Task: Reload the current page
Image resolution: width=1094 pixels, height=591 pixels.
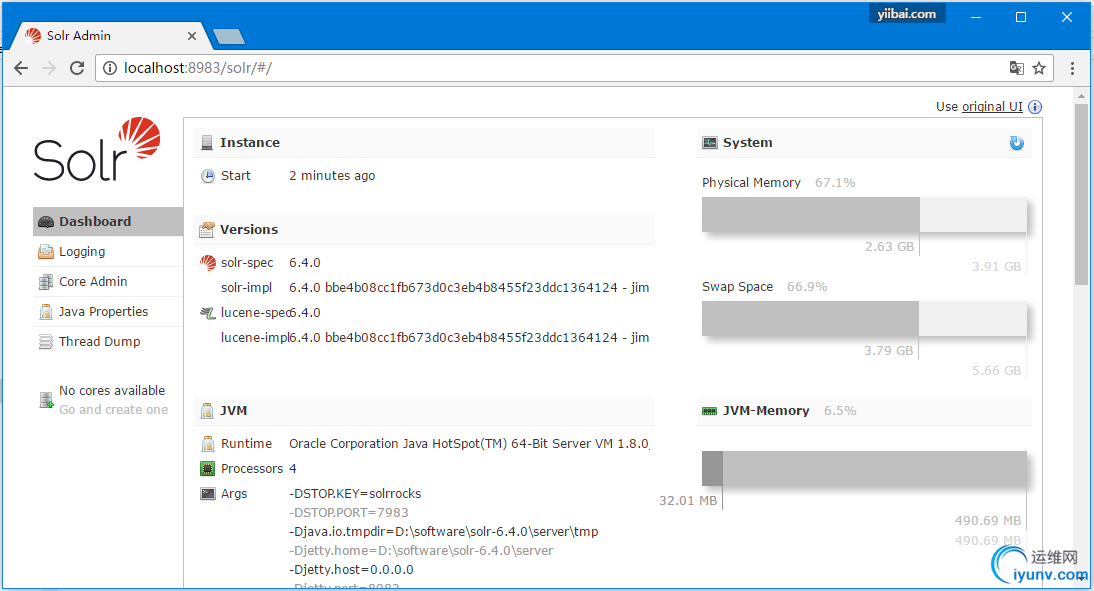Action: click(x=77, y=68)
